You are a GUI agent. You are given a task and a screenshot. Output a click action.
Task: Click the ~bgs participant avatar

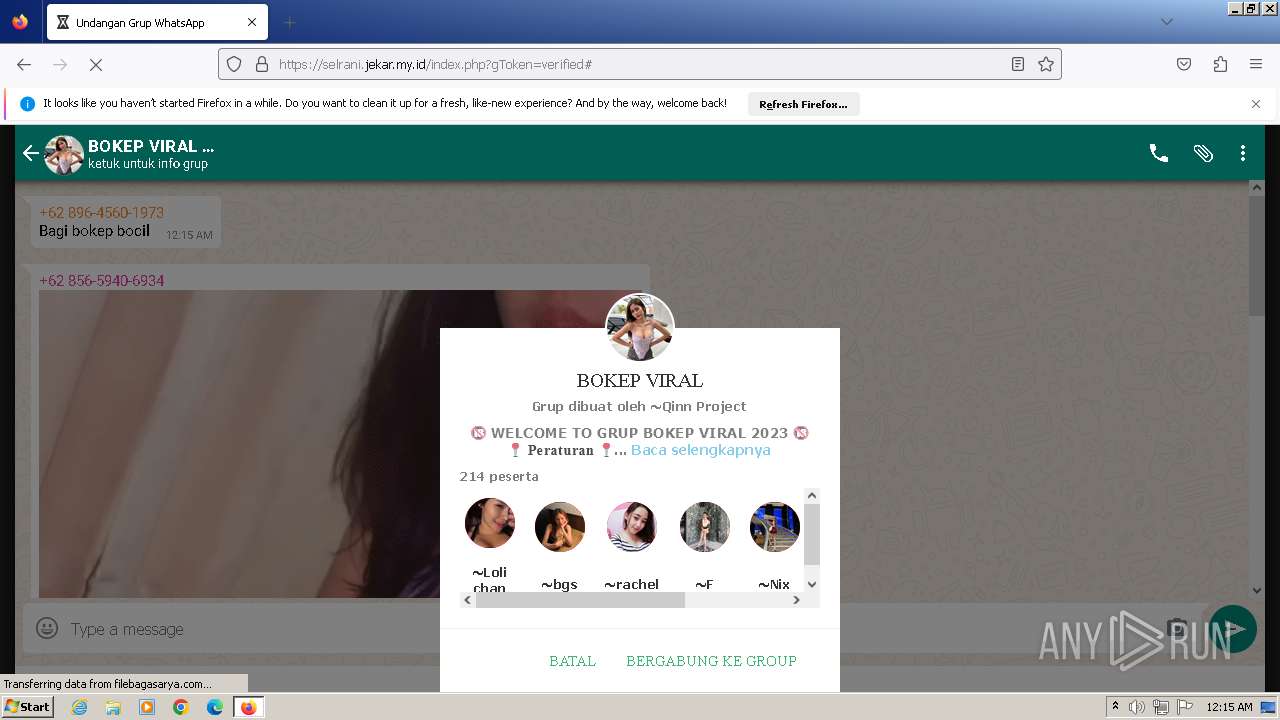[560, 527]
